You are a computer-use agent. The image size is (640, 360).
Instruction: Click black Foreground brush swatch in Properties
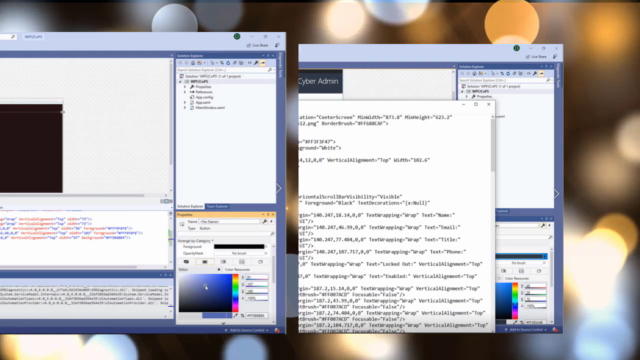click(x=239, y=247)
